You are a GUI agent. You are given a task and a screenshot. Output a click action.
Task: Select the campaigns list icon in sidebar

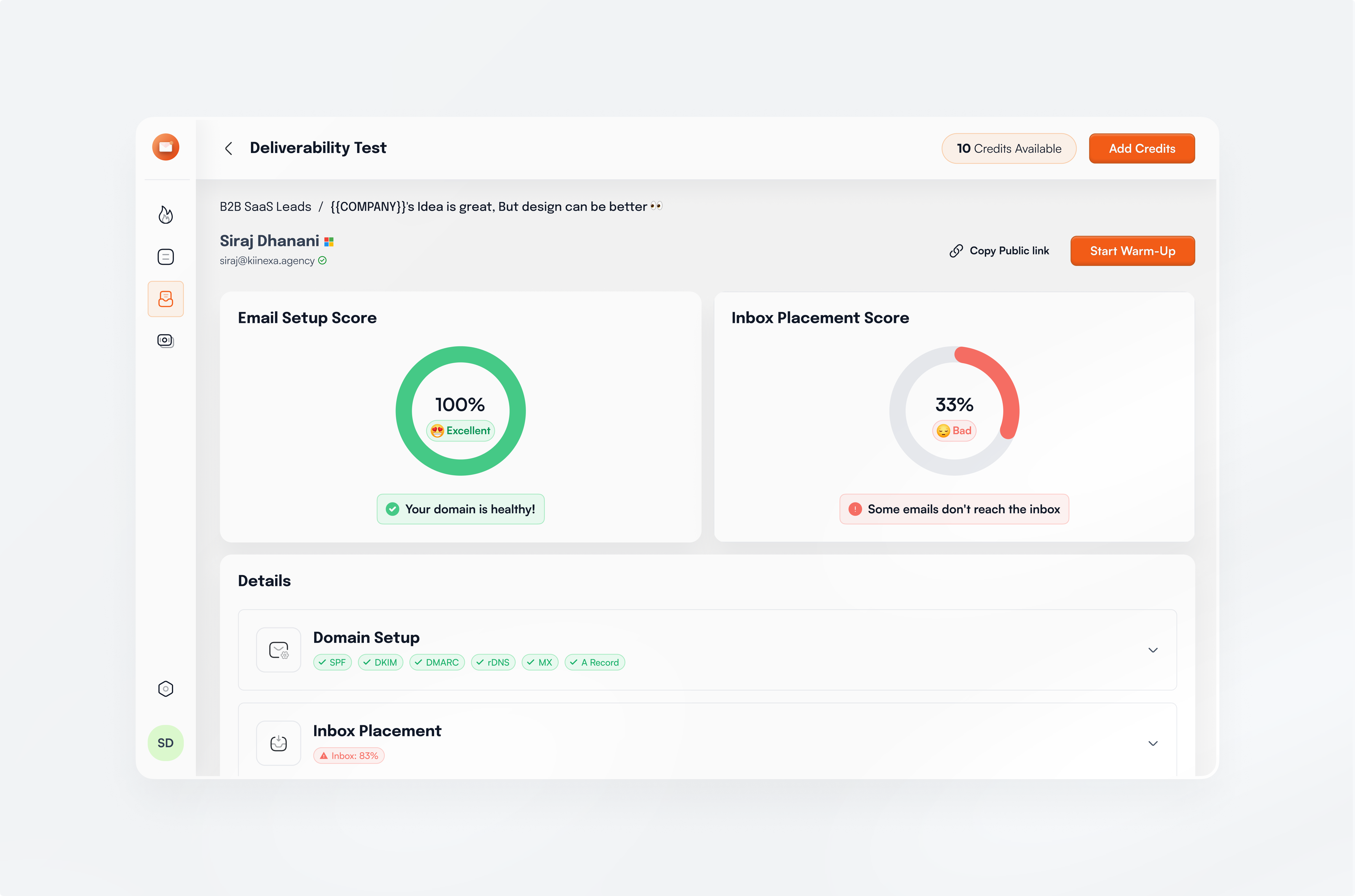point(166,257)
